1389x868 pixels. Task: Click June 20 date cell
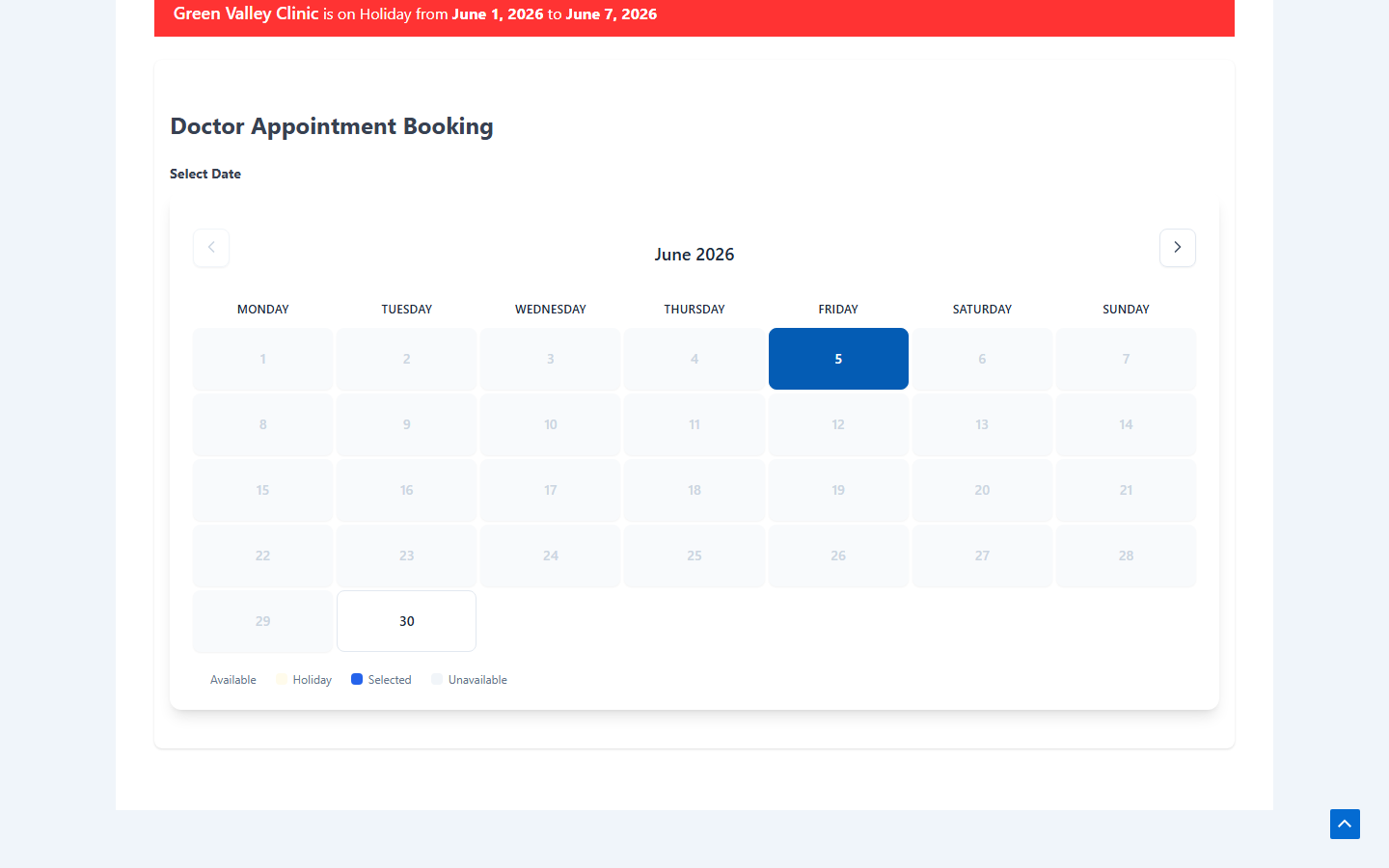[982, 490]
